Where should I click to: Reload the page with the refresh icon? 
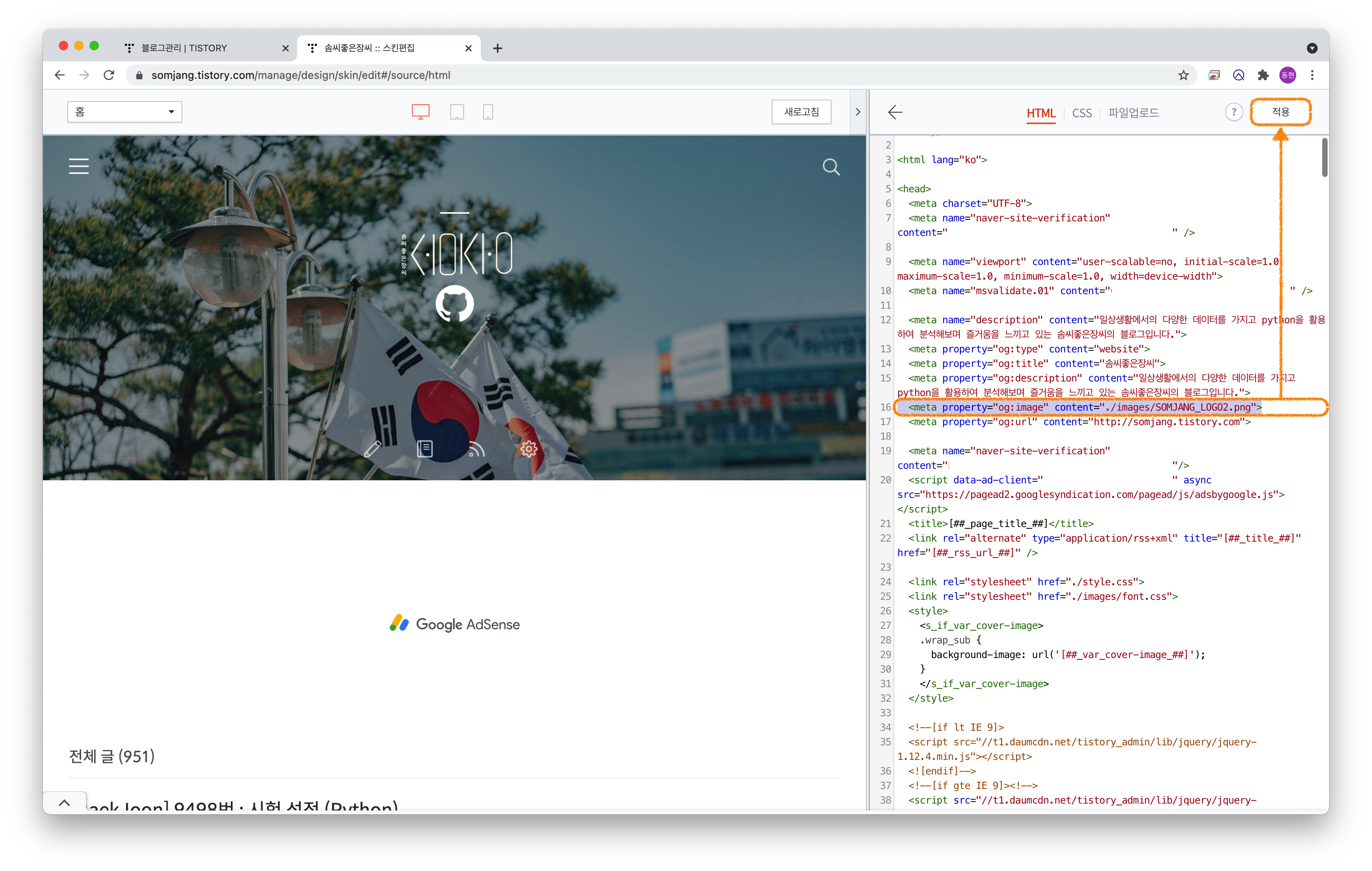[x=109, y=75]
